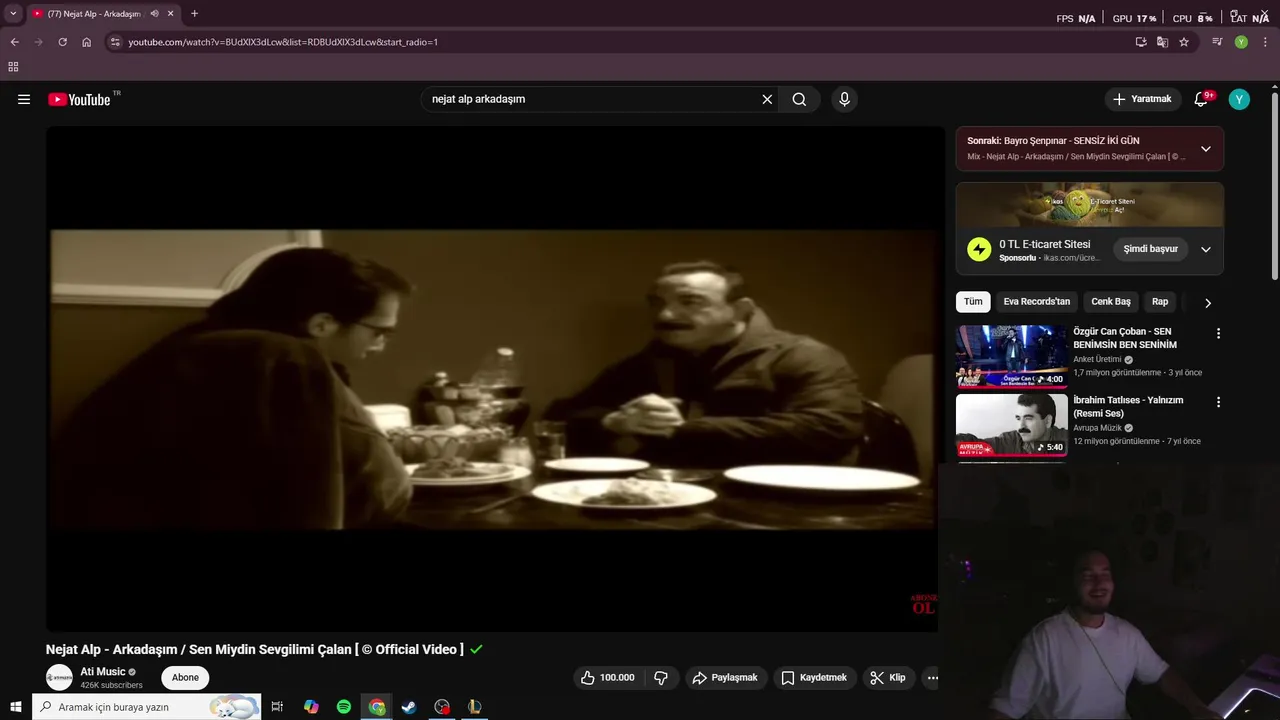Open Task View on the taskbar
Screen dimensions: 1280x720
pos(277,707)
